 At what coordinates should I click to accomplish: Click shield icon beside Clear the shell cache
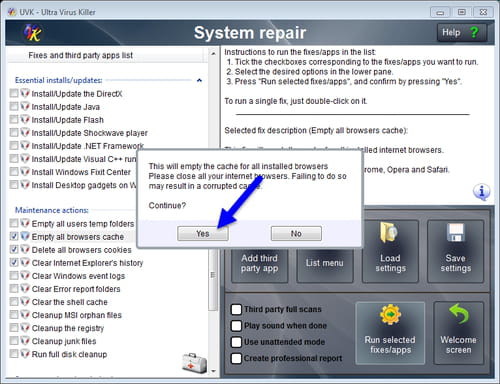25,302
